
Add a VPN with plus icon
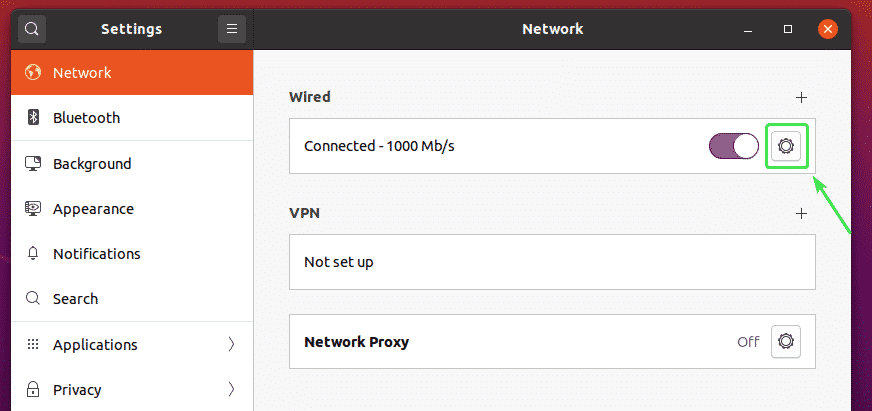click(801, 213)
